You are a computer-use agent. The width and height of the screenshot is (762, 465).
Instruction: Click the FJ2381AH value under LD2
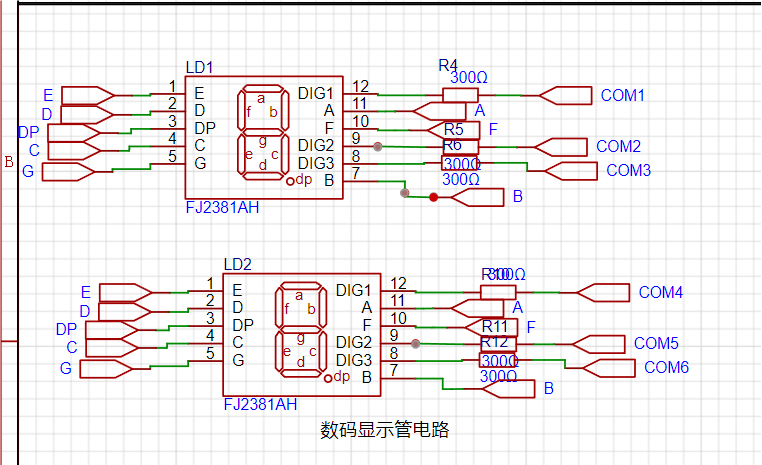point(260,404)
